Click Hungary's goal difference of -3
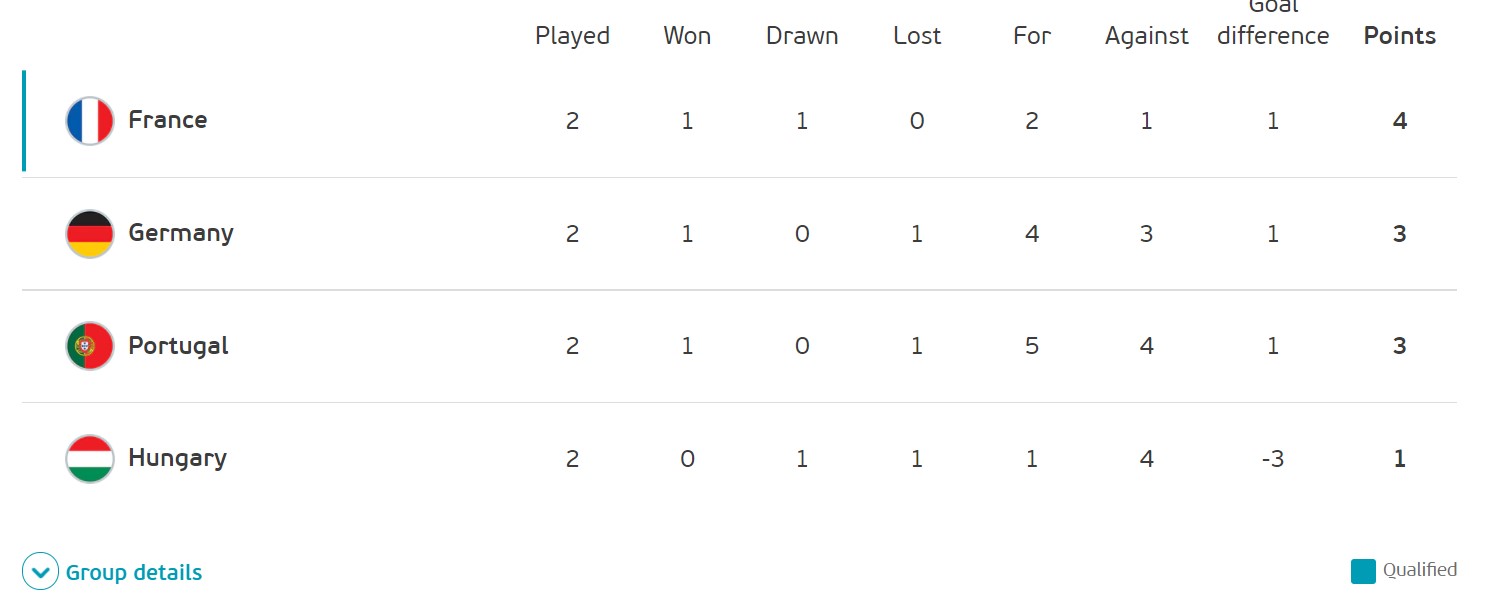 click(x=1273, y=459)
